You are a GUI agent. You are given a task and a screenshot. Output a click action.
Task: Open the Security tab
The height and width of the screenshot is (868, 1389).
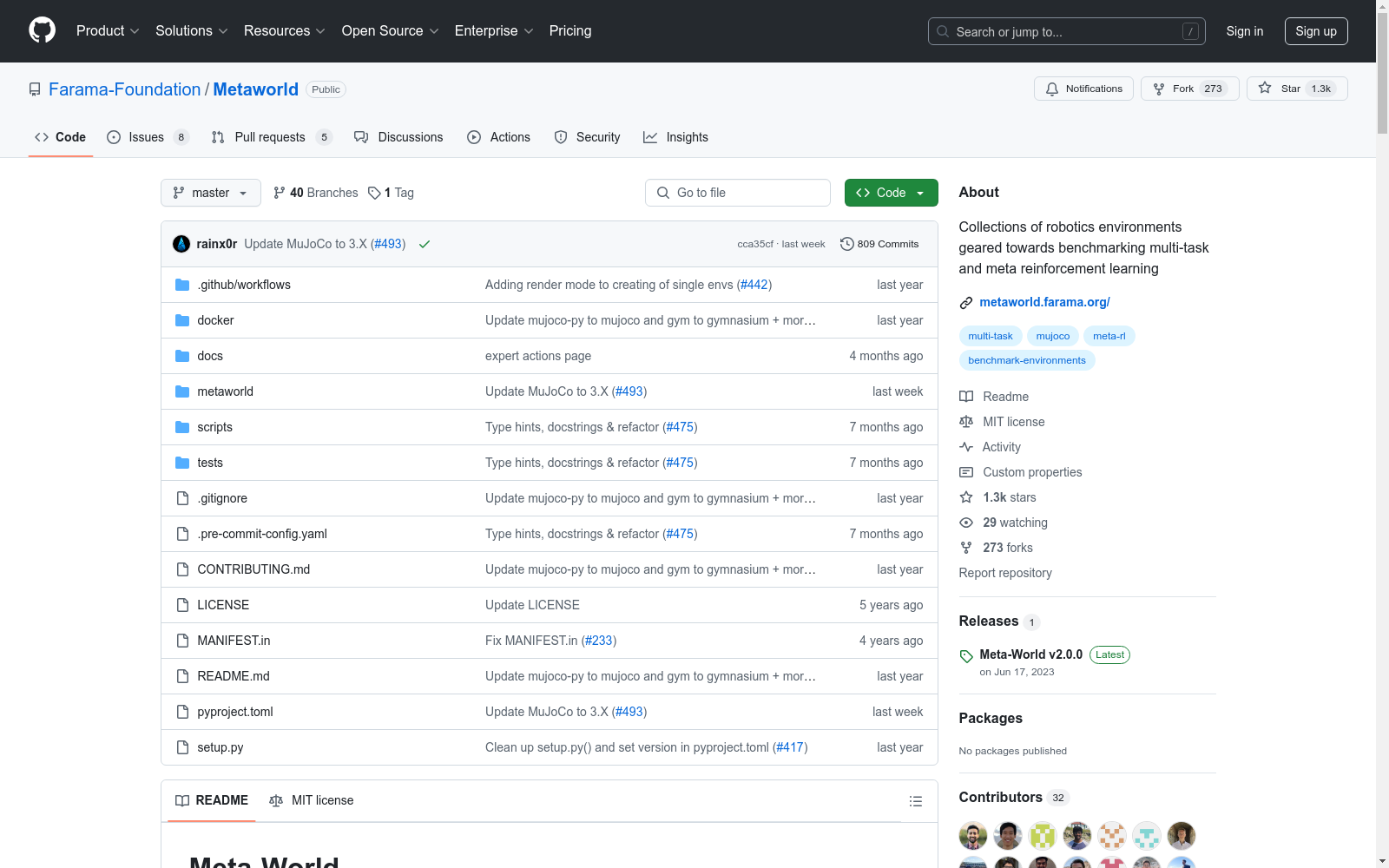[587, 137]
